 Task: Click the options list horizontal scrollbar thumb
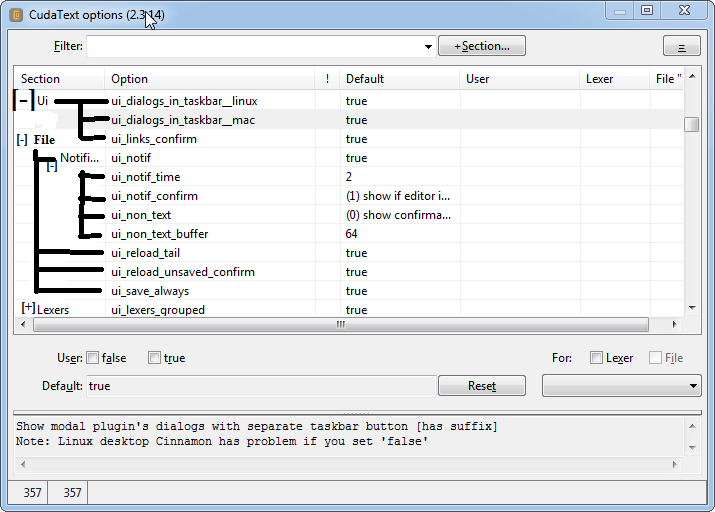click(x=341, y=325)
